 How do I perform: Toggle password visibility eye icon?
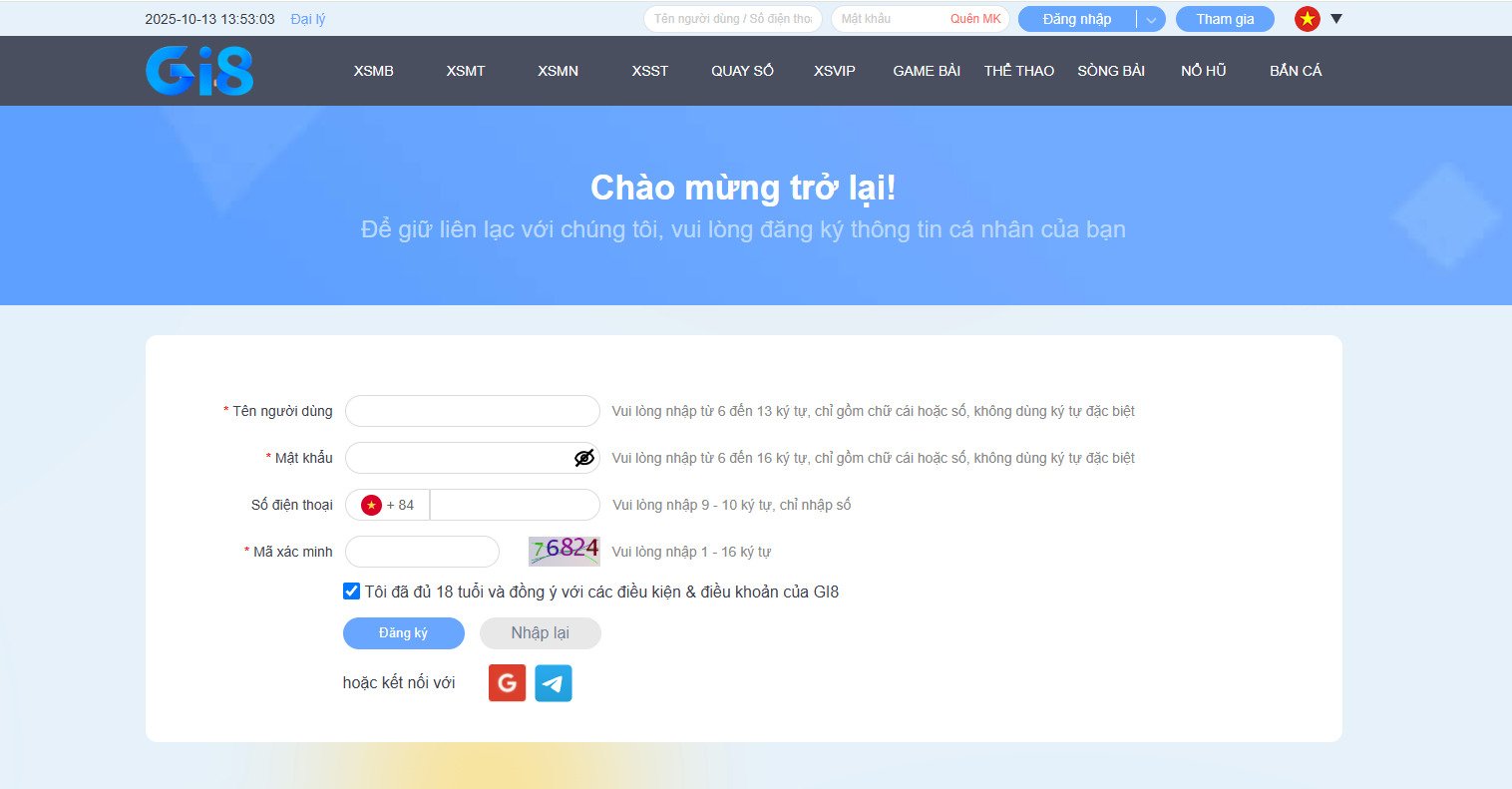point(583,458)
